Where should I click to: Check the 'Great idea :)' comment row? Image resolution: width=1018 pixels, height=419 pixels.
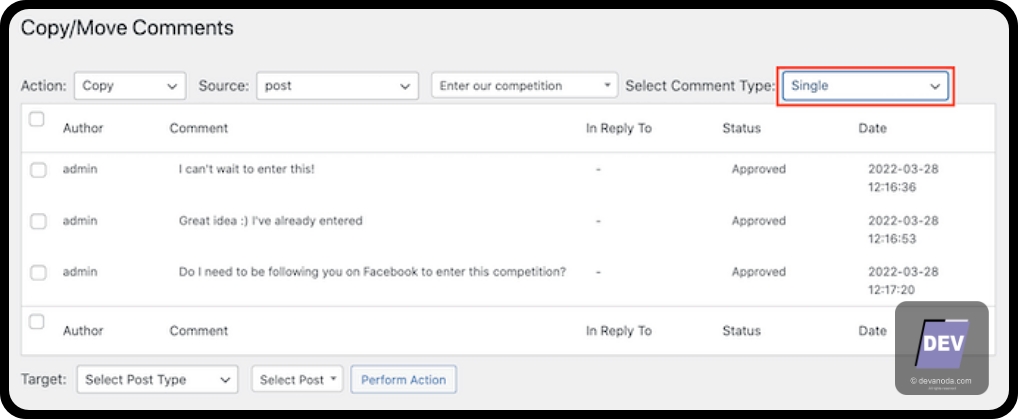click(x=38, y=222)
